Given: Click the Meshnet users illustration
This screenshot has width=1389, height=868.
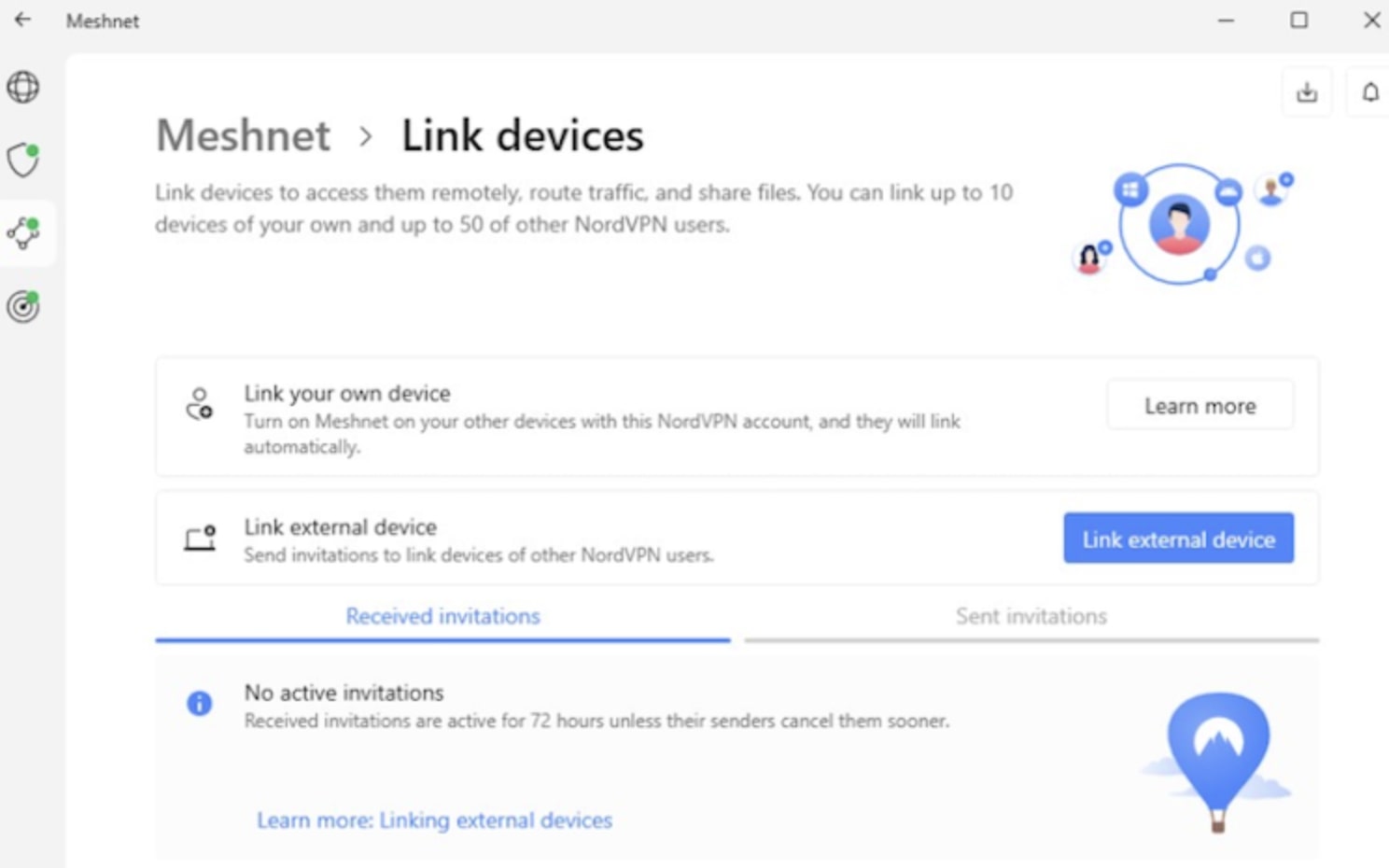Looking at the screenshot, I should coord(1182,225).
